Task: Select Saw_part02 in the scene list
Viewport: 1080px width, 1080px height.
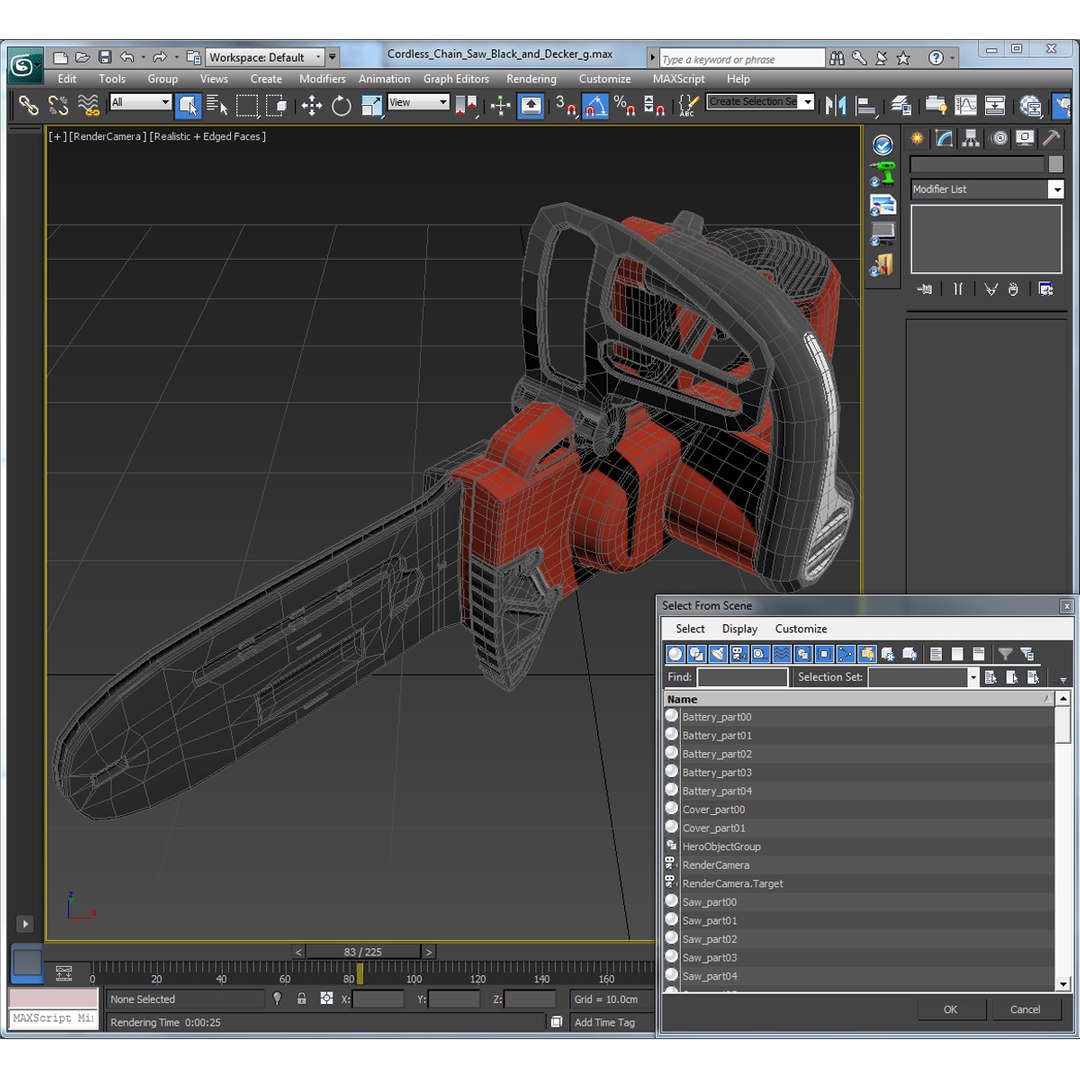Action: click(x=858, y=939)
